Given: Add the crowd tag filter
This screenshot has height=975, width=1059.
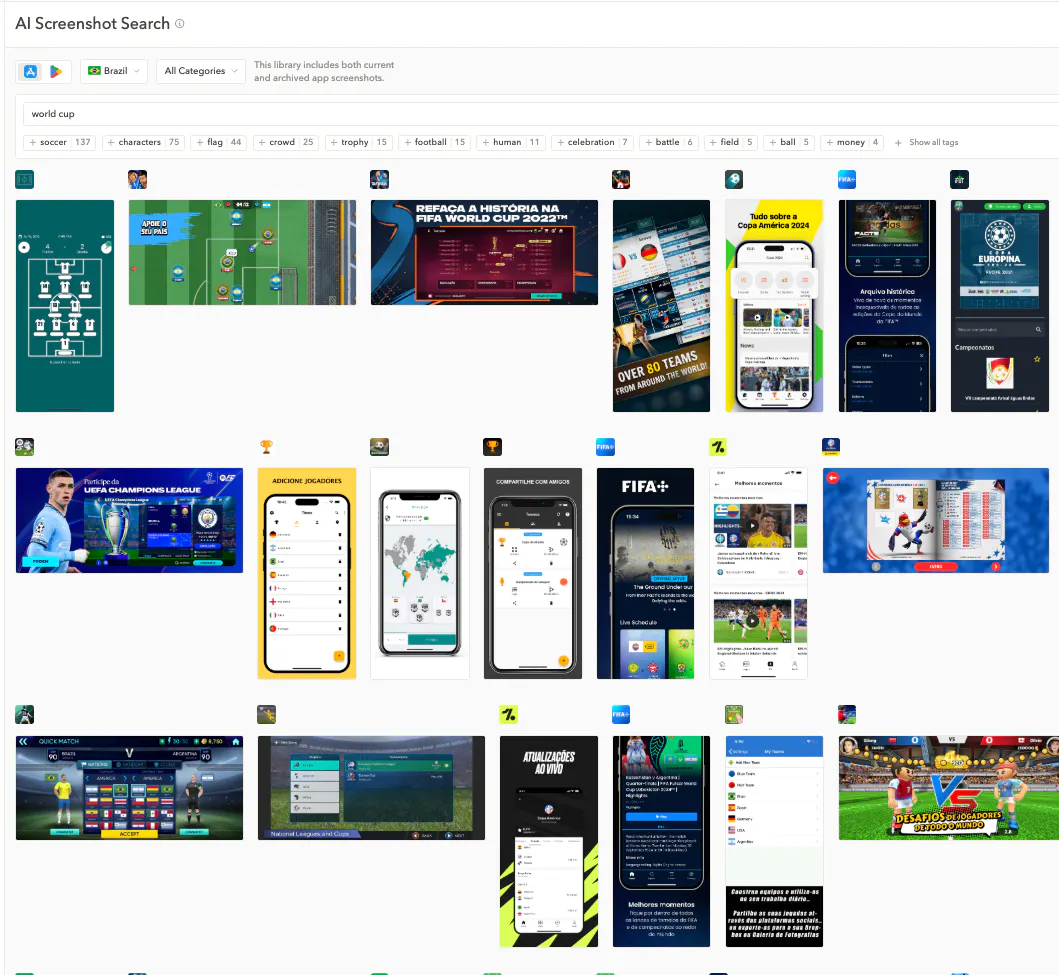Looking at the screenshot, I should tap(286, 142).
